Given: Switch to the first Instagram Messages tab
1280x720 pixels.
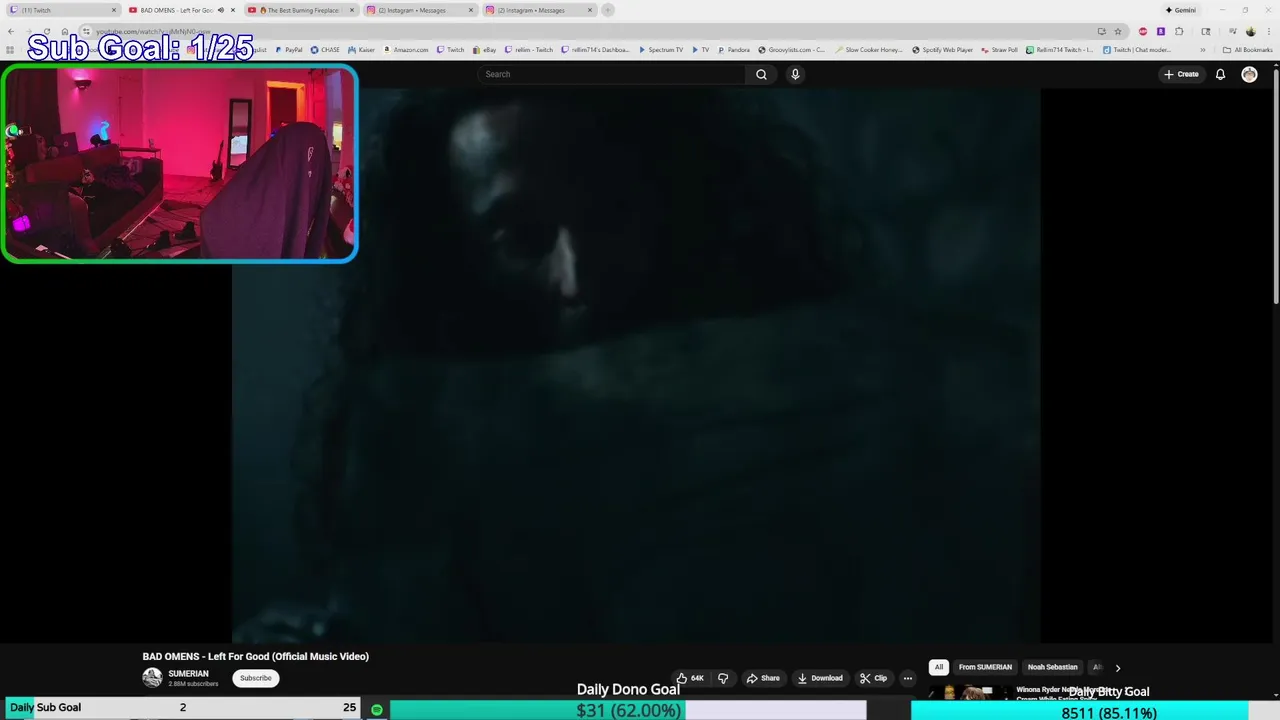Looking at the screenshot, I should [418, 10].
